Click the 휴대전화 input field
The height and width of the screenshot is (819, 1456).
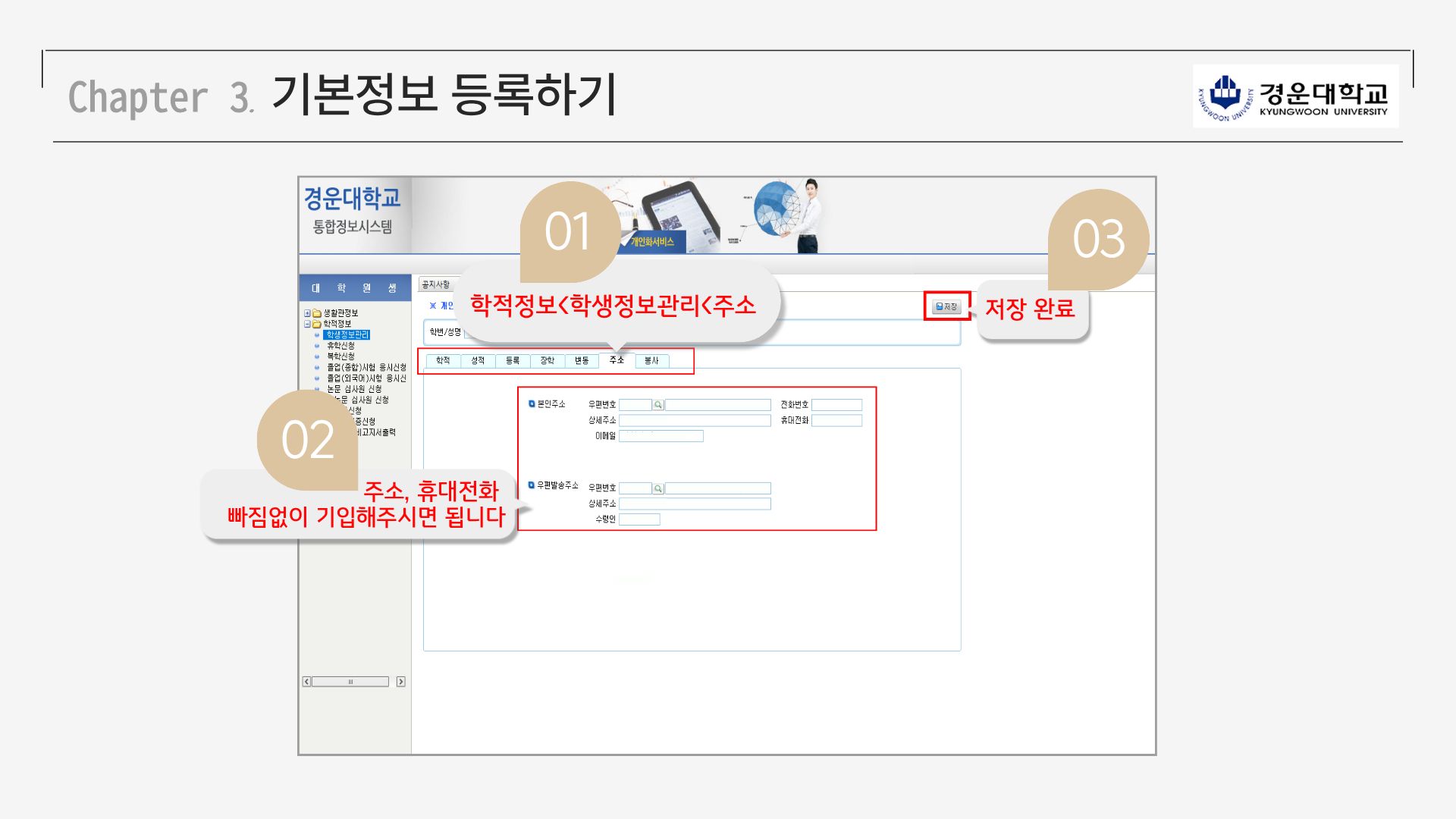(x=836, y=420)
